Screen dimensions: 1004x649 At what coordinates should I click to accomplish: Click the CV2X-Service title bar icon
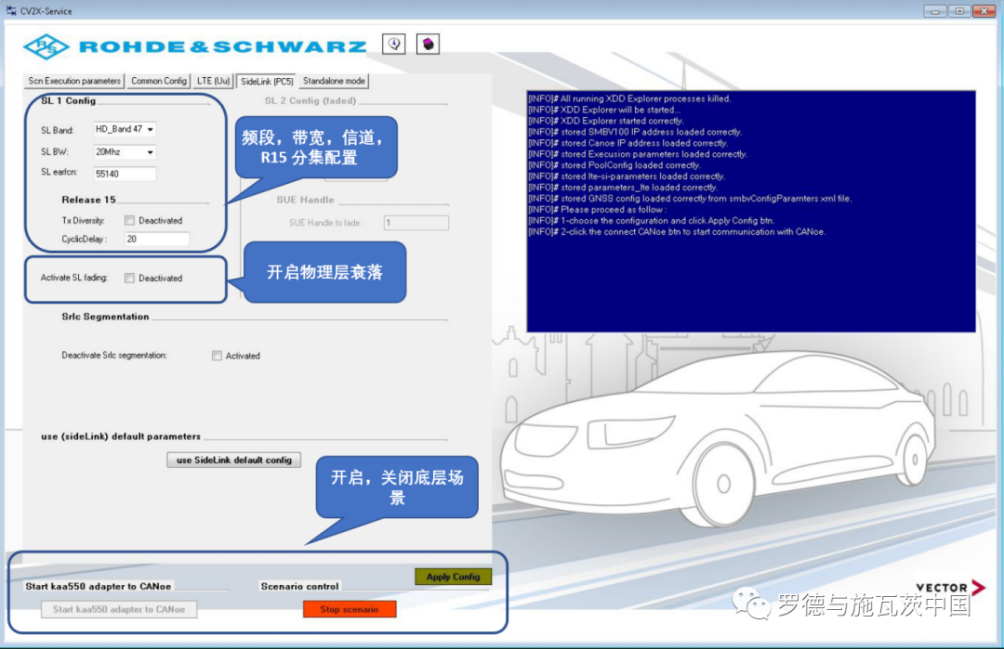11,11
